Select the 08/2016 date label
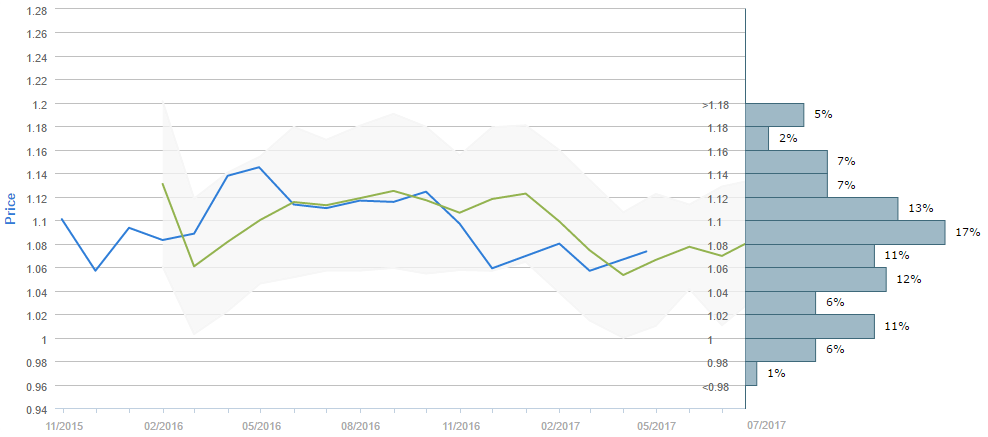 (359, 424)
